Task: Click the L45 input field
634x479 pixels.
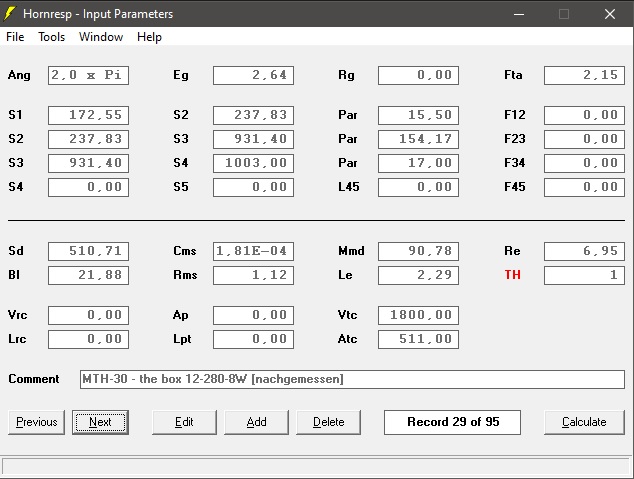Action: point(418,187)
